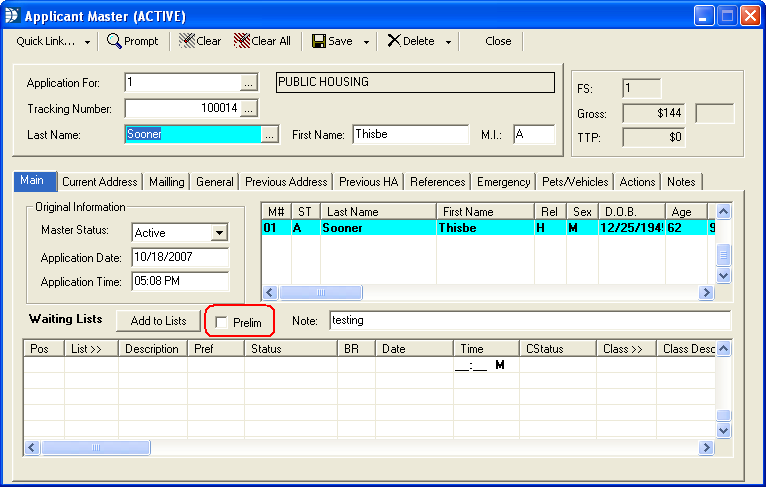766x487 pixels.
Task: Open the Last Name lookup ellipsis button
Action: [270, 135]
